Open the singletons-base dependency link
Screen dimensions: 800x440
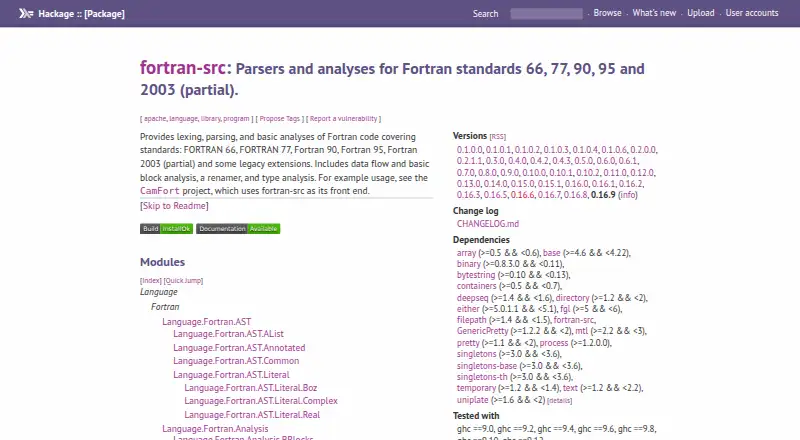(x=487, y=366)
